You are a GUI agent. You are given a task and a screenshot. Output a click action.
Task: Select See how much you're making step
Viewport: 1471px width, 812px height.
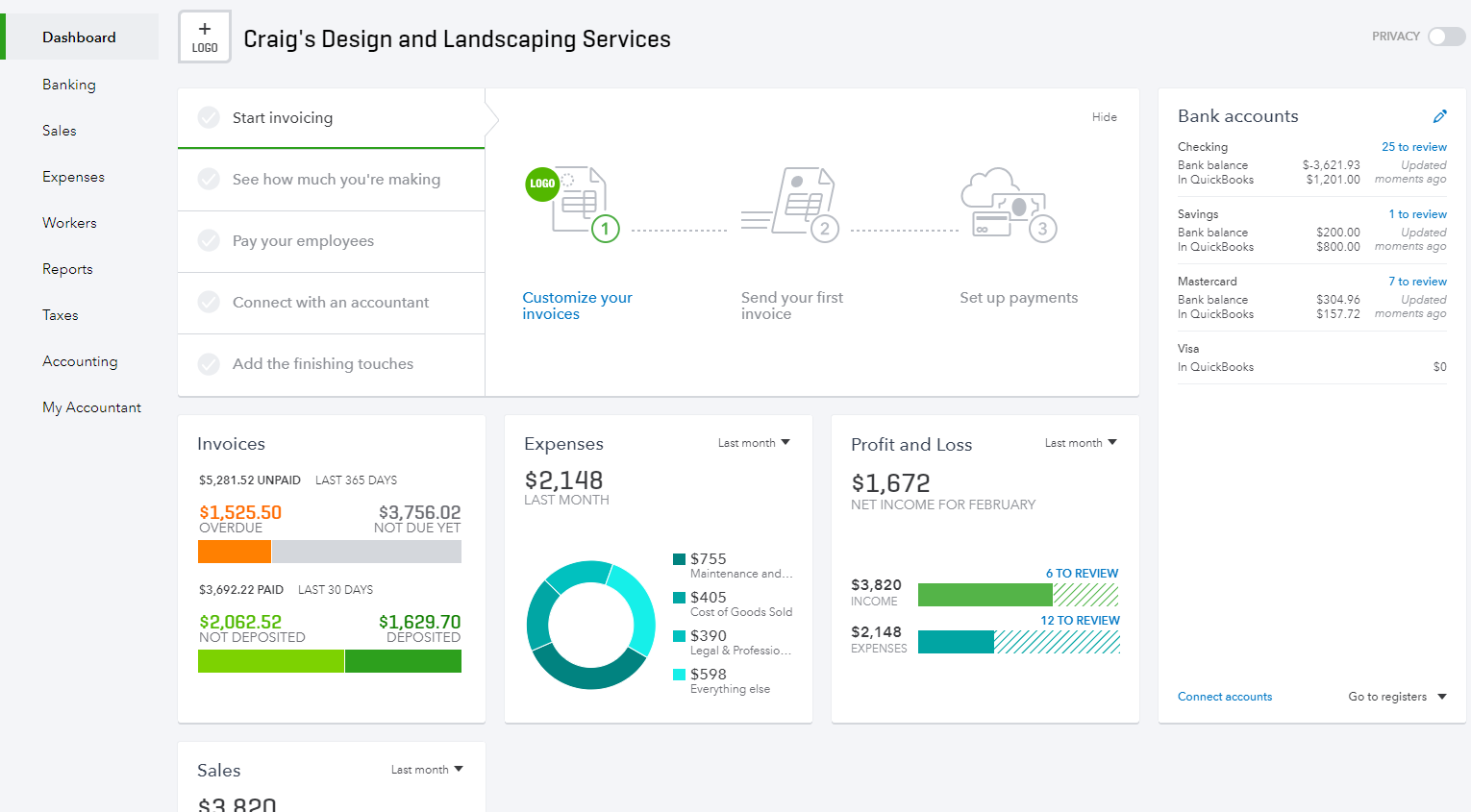click(331, 180)
